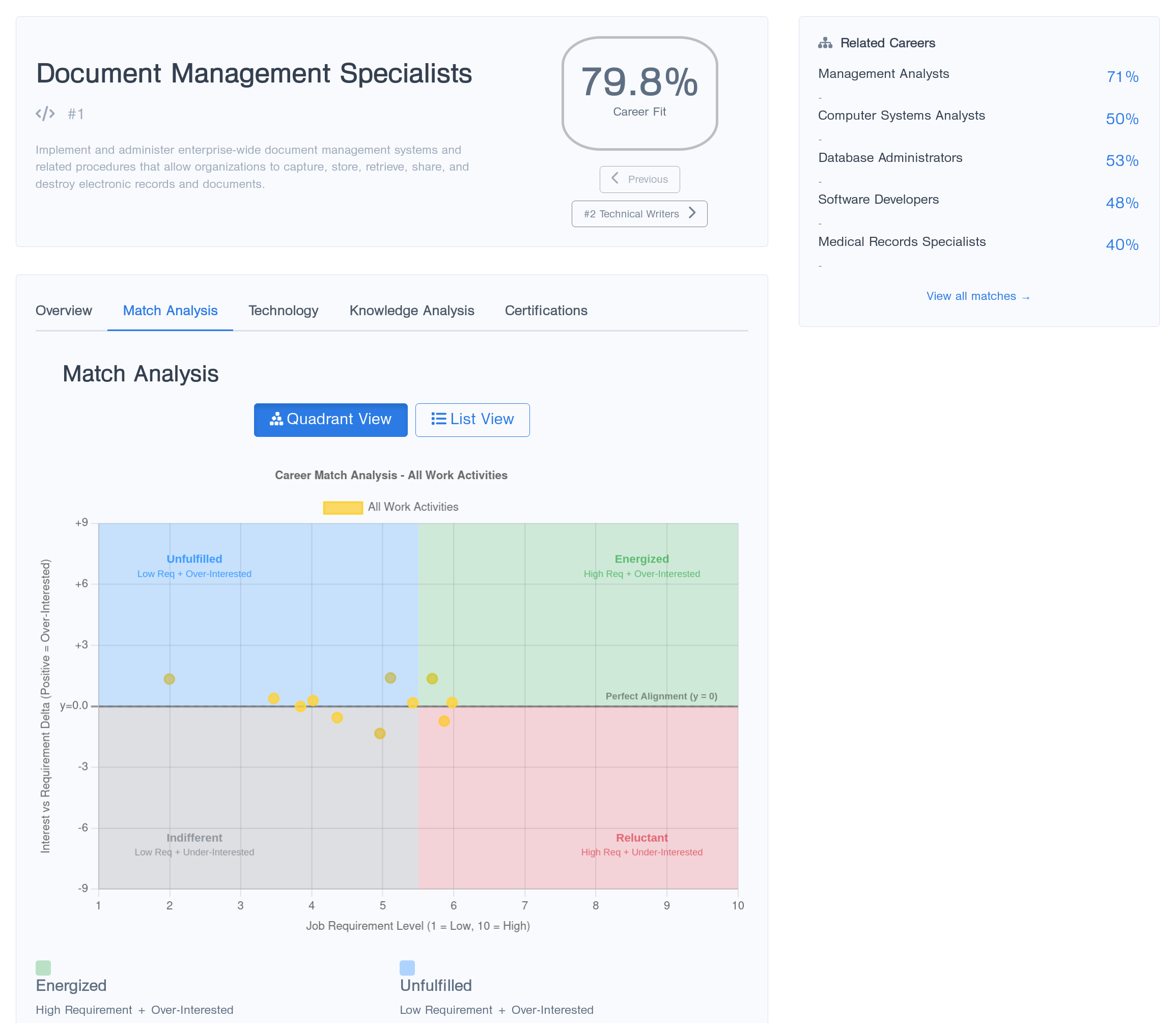Screen dimensions: 1176x1023
Task: Click the Related Careers hierarchy icon
Action: [x=825, y=43]
